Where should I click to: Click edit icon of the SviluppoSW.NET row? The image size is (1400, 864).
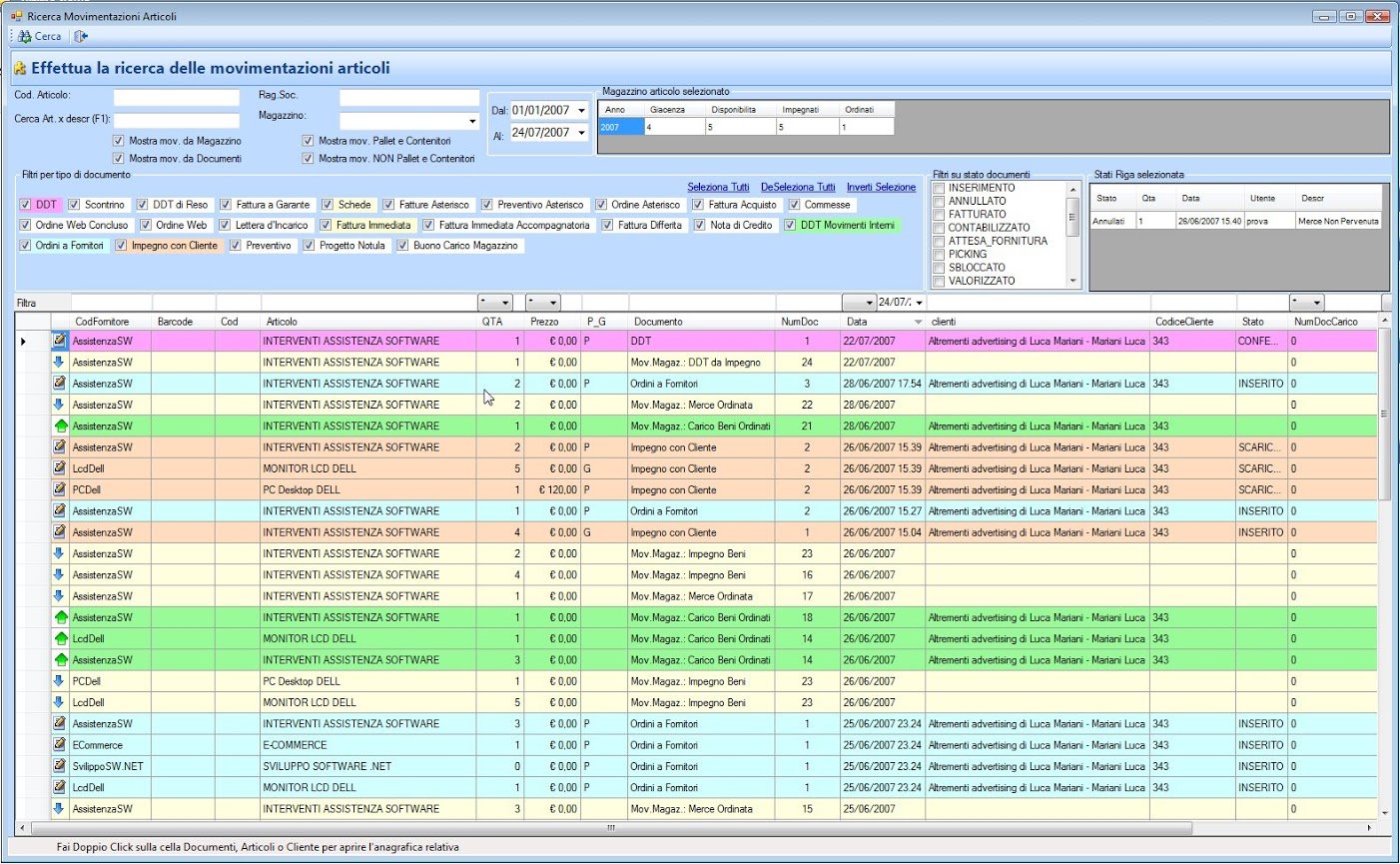click(x=60, y=766)
